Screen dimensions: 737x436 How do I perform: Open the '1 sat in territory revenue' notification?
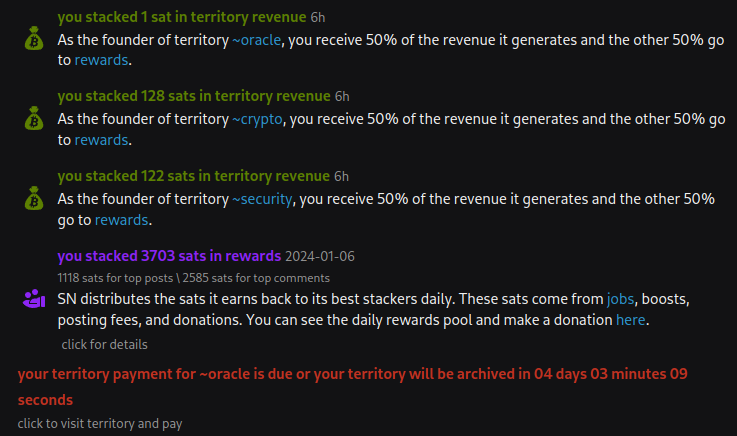182,17
